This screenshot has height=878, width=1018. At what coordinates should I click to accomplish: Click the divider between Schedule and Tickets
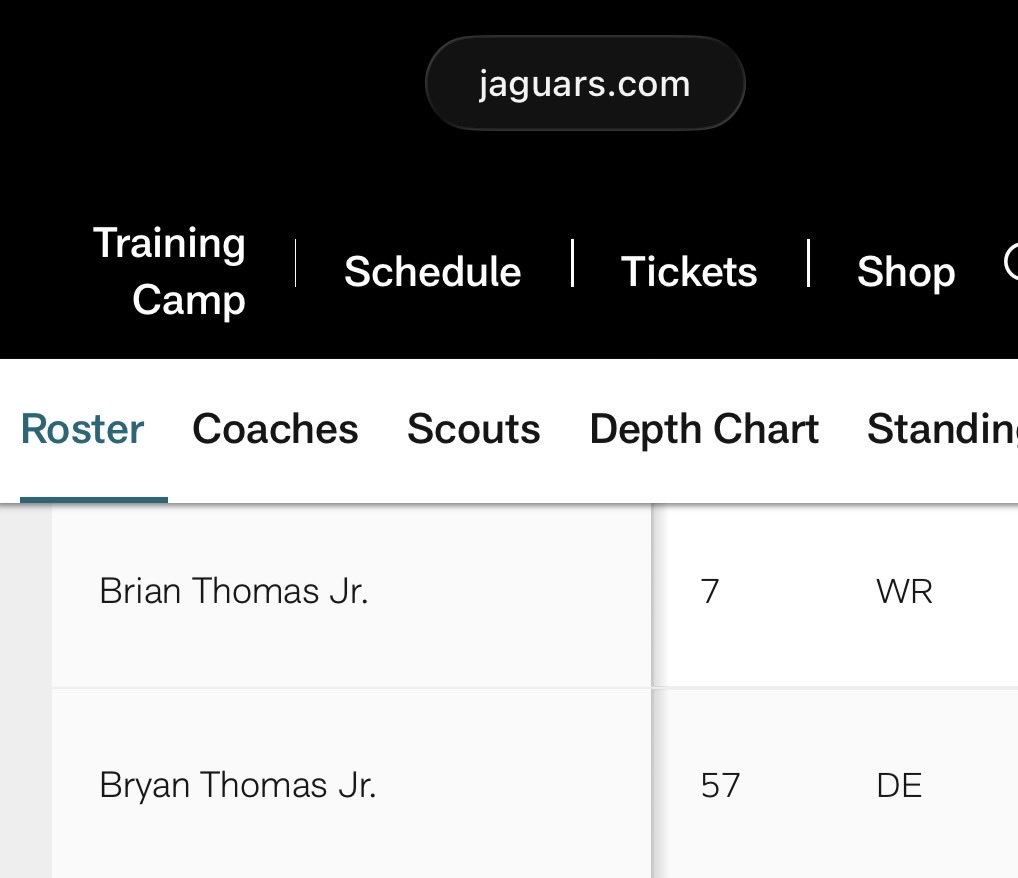pyautogui.click(x=572, y=263)
